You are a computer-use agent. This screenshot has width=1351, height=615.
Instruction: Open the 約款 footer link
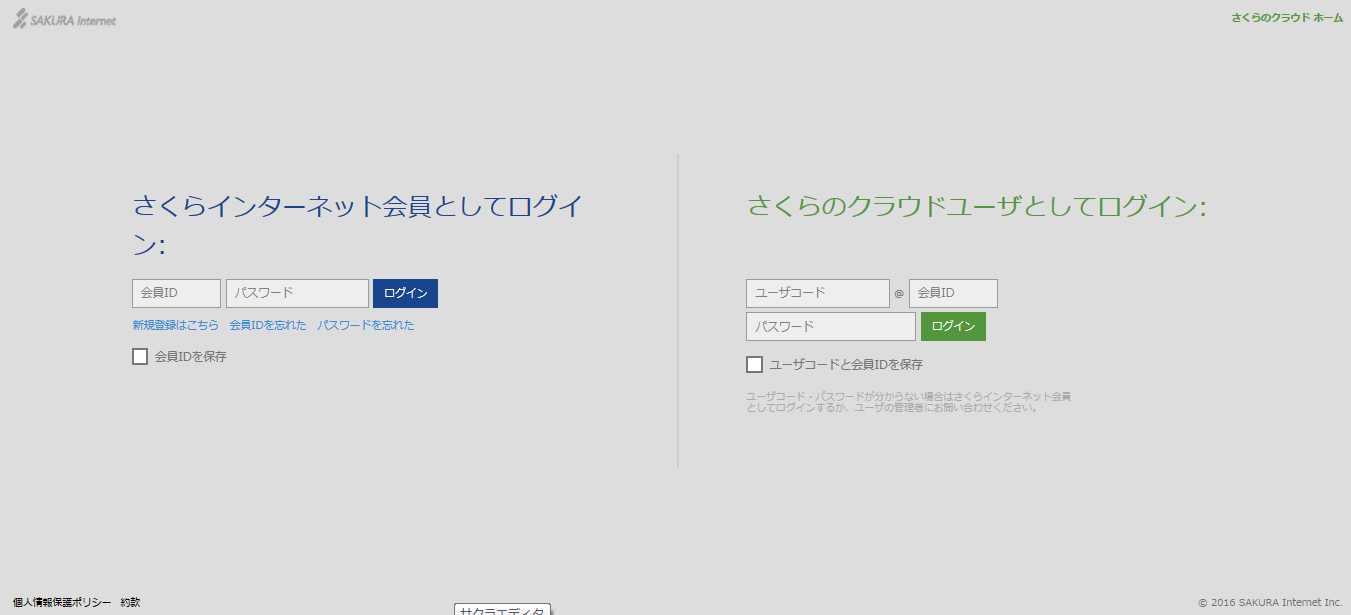click(x=130, y=602)
